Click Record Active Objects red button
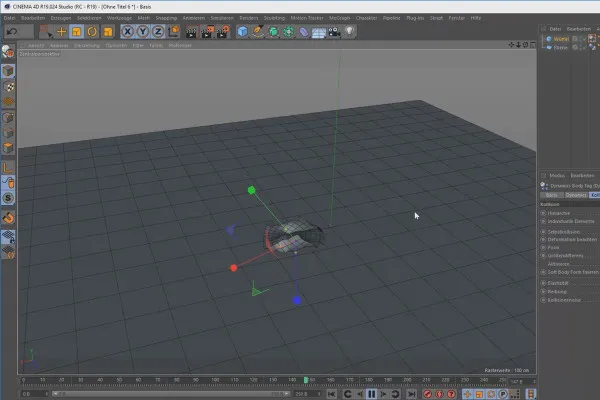The image size is (600, 400). point(428,394)
